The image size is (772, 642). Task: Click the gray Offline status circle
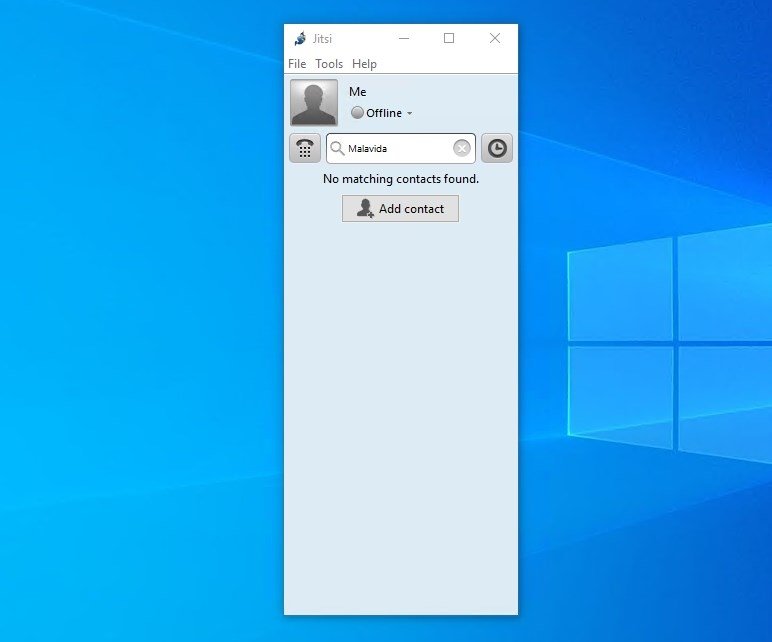point(357,113)
